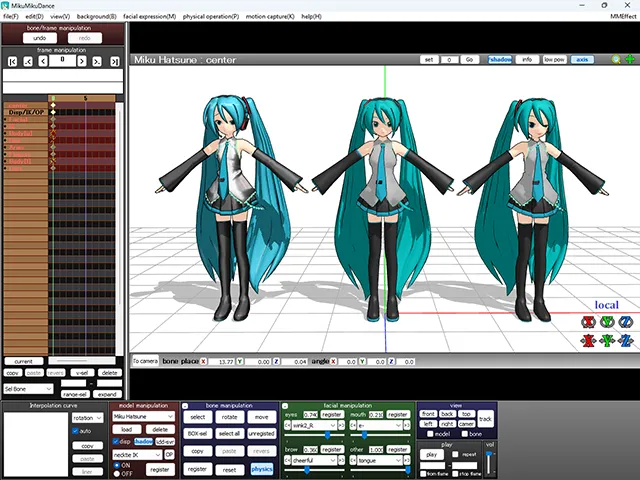640x480 pixels.
Task: Open the necktie IK dropdown
Action: tap(137, 455)
